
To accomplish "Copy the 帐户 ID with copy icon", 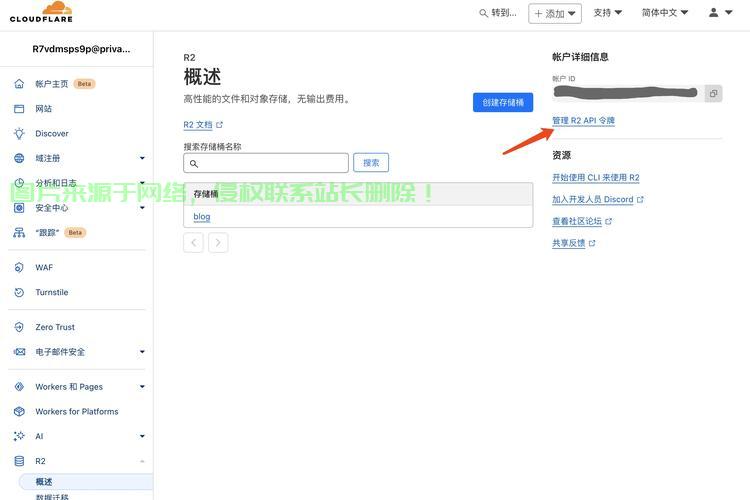I will point(713,93).
